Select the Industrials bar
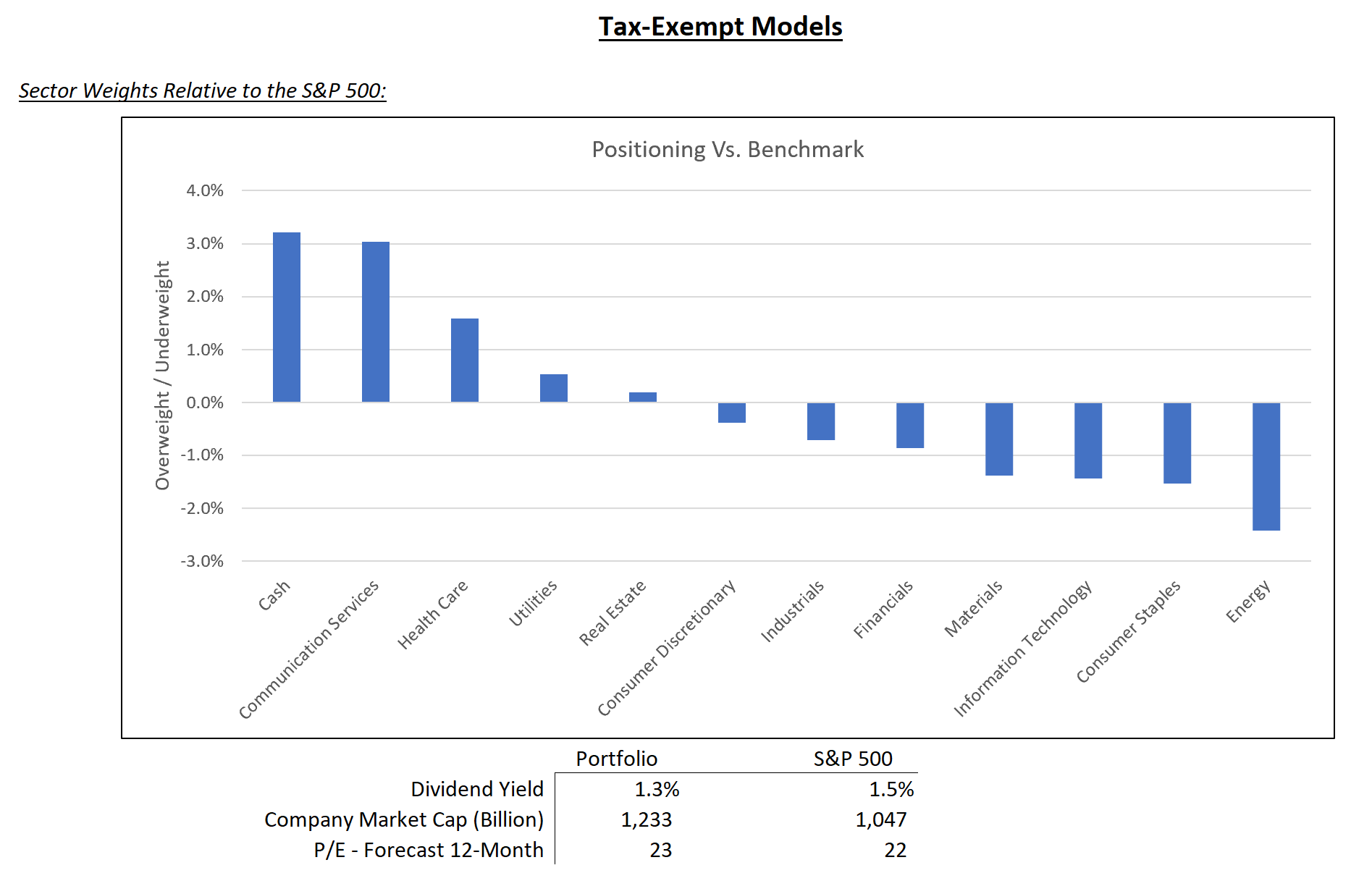Viewport: 1372px width, 894px height. pos(820,421)
